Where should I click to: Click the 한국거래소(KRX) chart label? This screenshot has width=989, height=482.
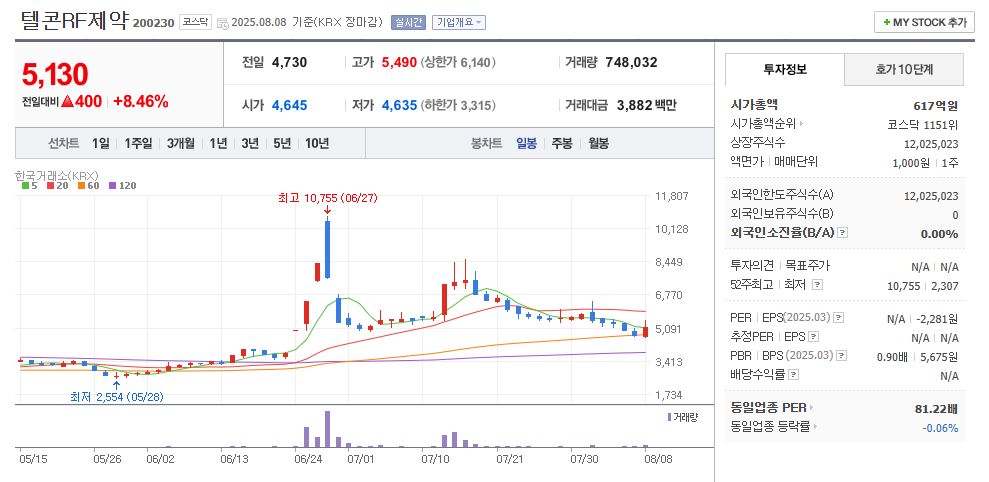[x=57, y=175]
